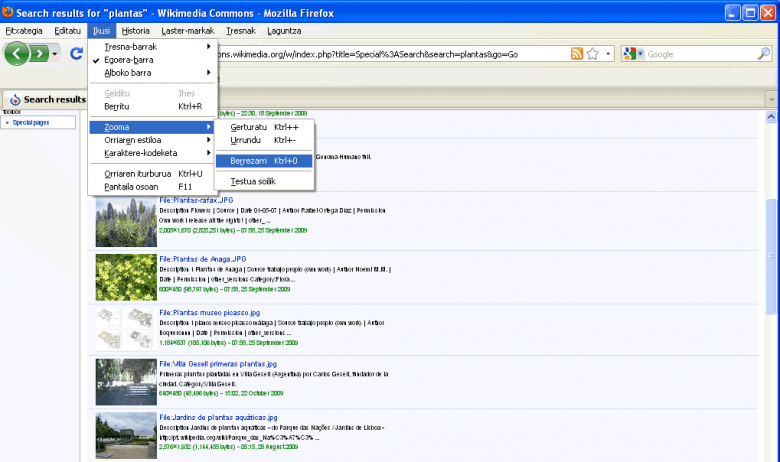Choose Gerturatu to zoom in
The image size is (780, 462).
264,127
